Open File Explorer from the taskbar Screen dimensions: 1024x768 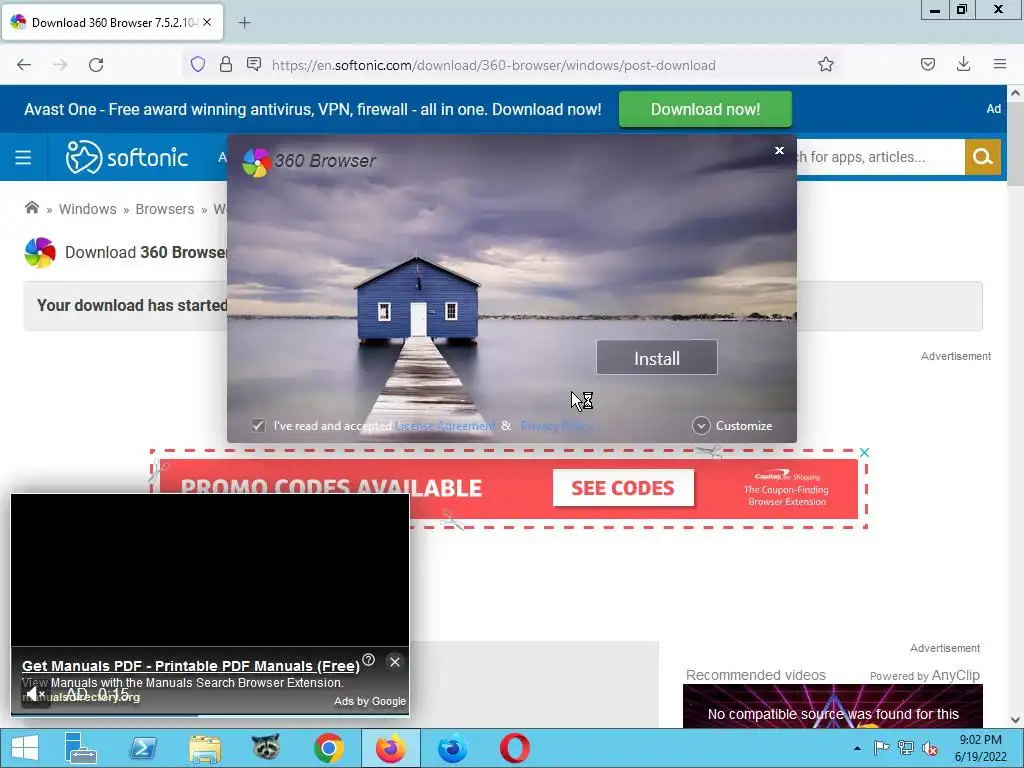[x=204, y=748]
